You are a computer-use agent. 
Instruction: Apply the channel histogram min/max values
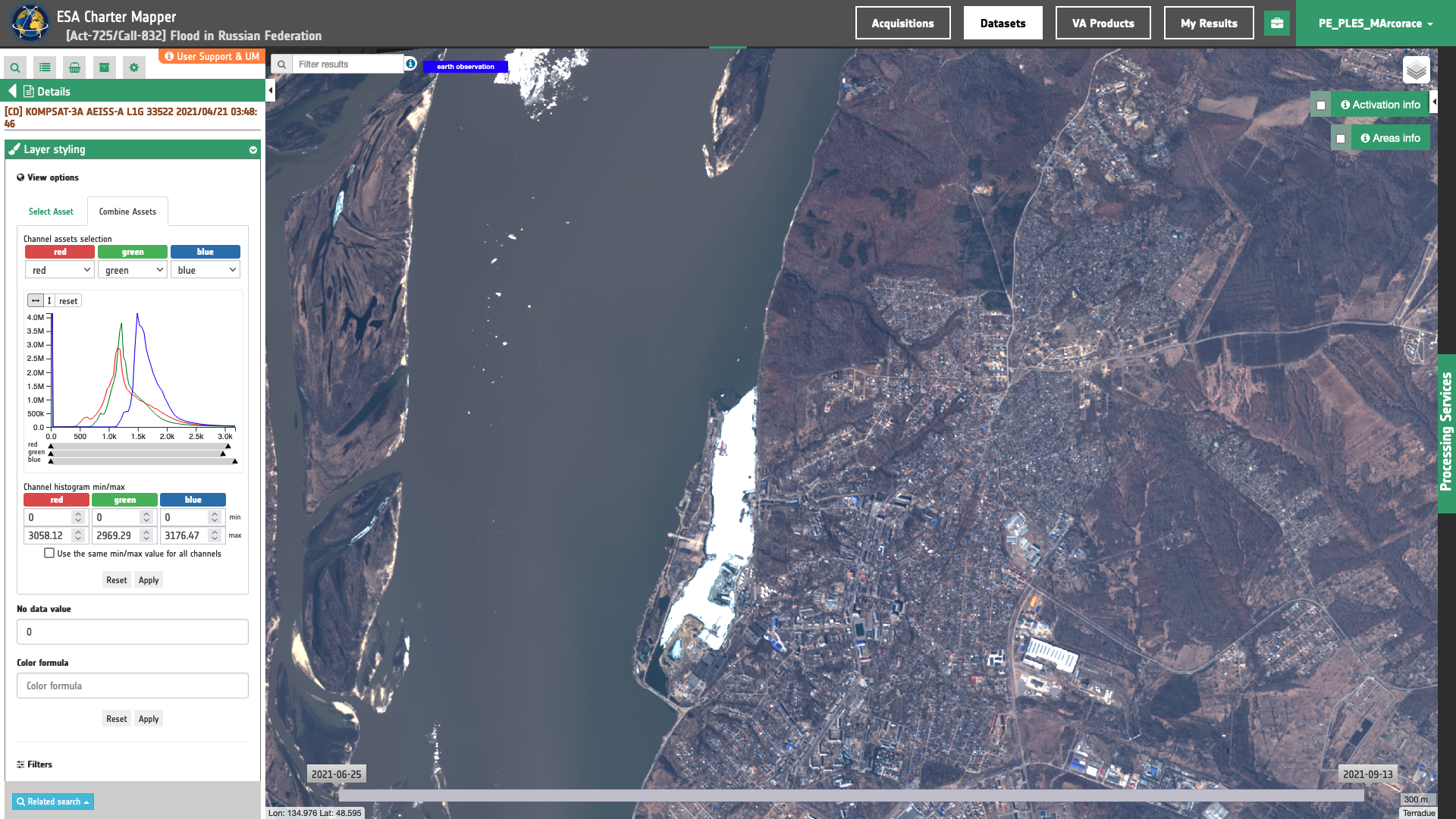pyautogui.click(x=149, y=580)
